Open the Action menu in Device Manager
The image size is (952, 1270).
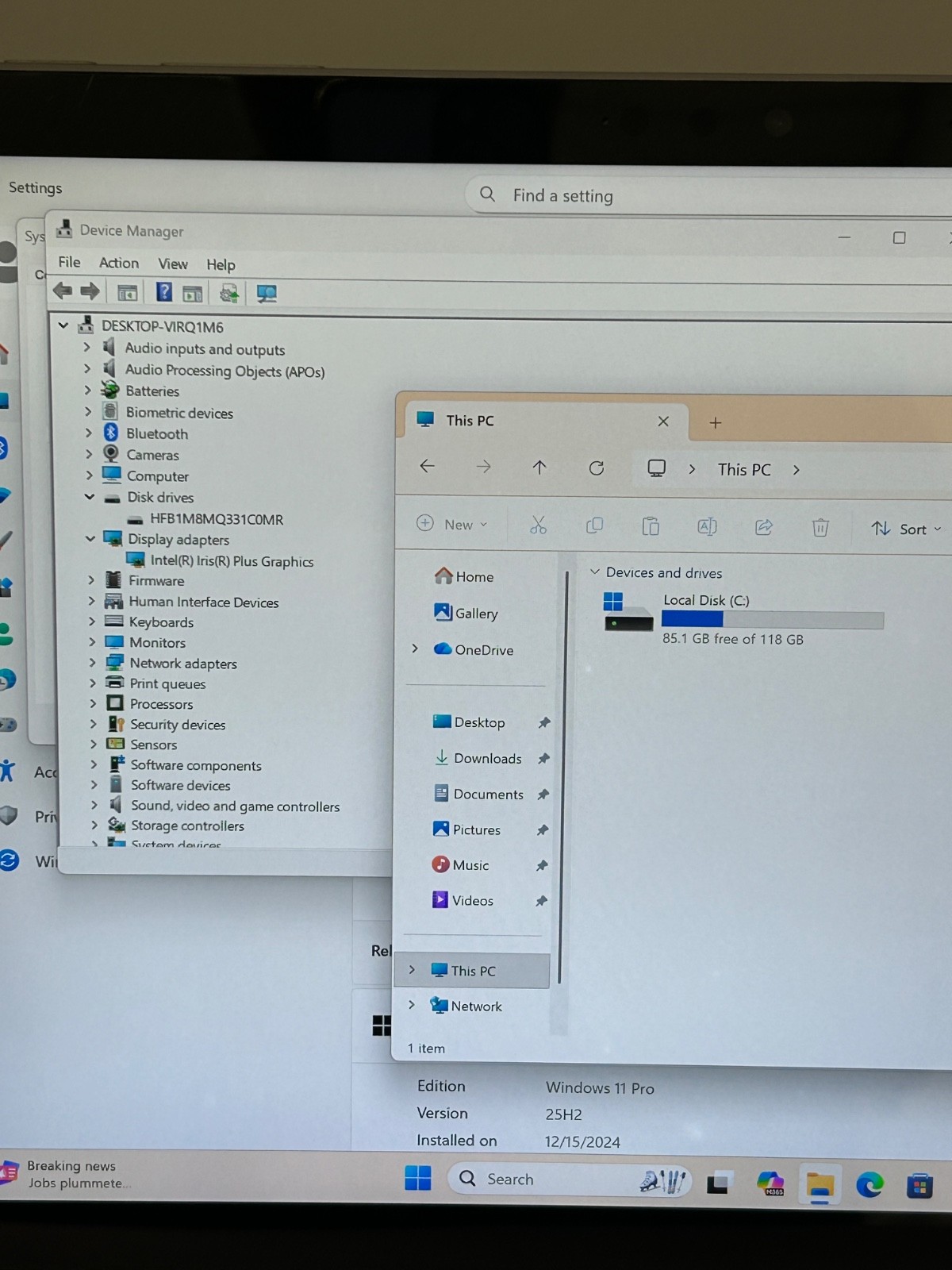click(119, 263)
